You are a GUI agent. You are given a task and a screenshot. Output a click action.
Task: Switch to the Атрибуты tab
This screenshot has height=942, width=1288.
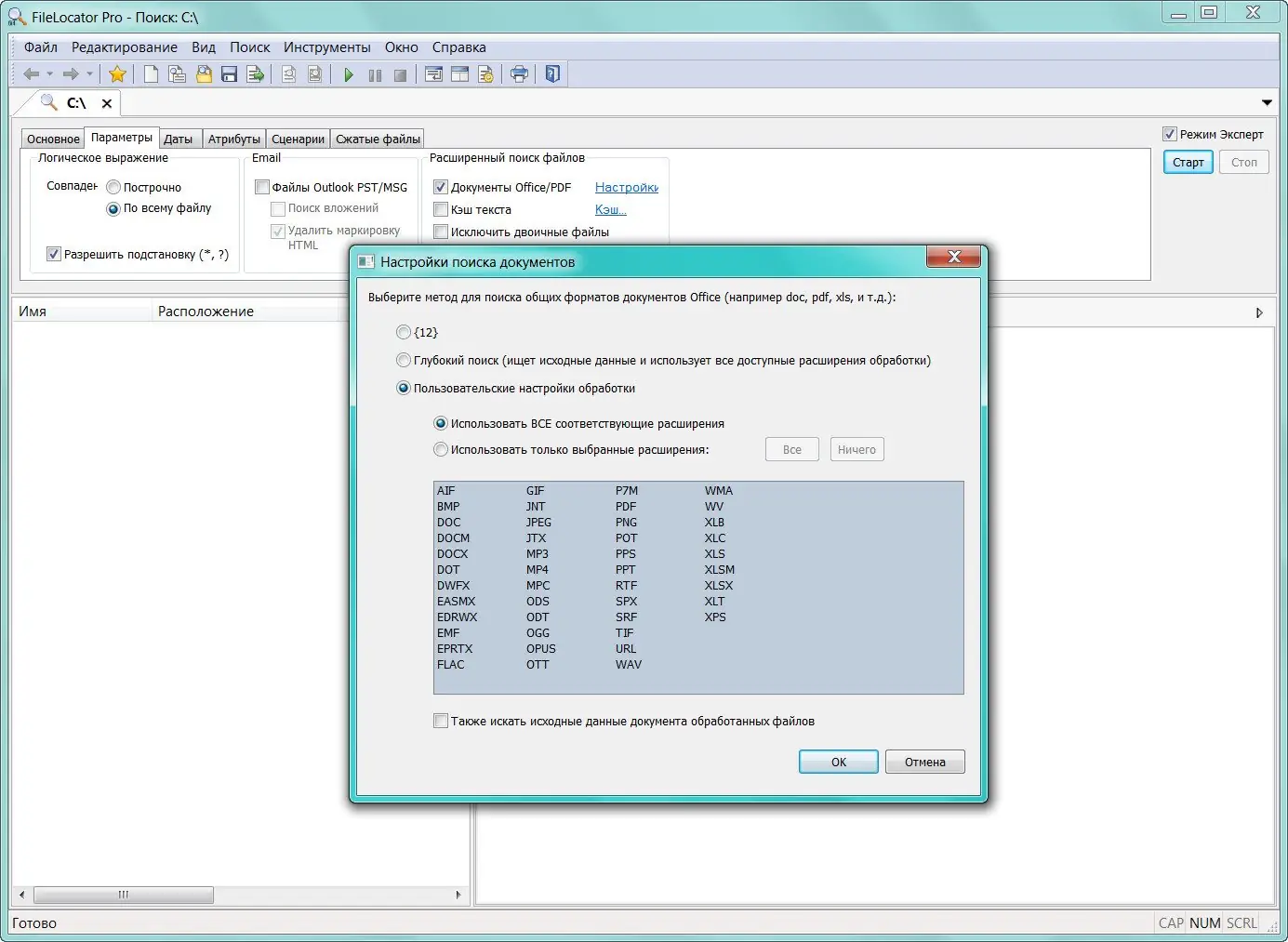[234, 139]
